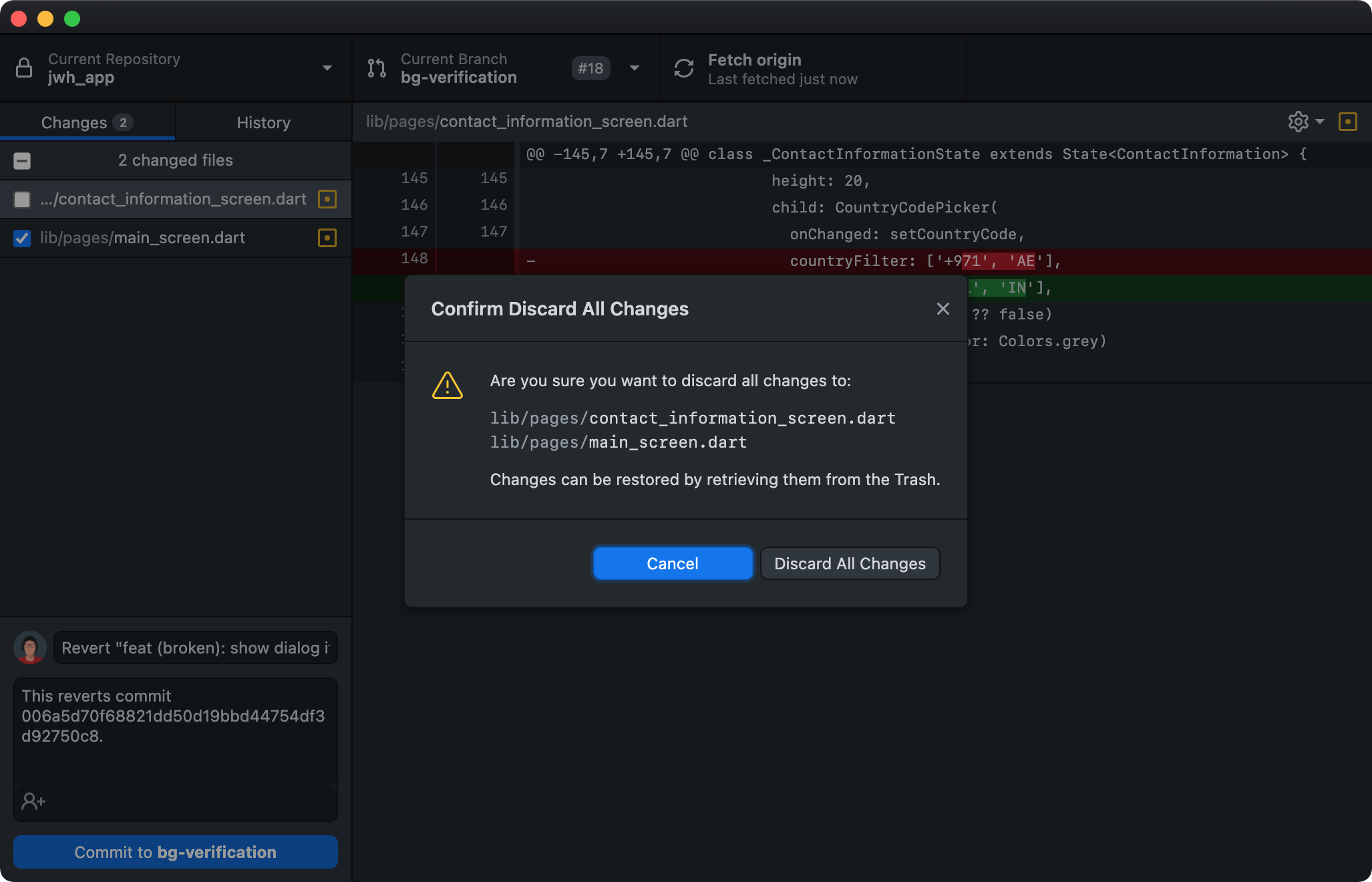The width and height of the screenshot is (1372, 882).
Task: Click Fetch origin label
Action: pyautogui.click(x=755, y=60)
